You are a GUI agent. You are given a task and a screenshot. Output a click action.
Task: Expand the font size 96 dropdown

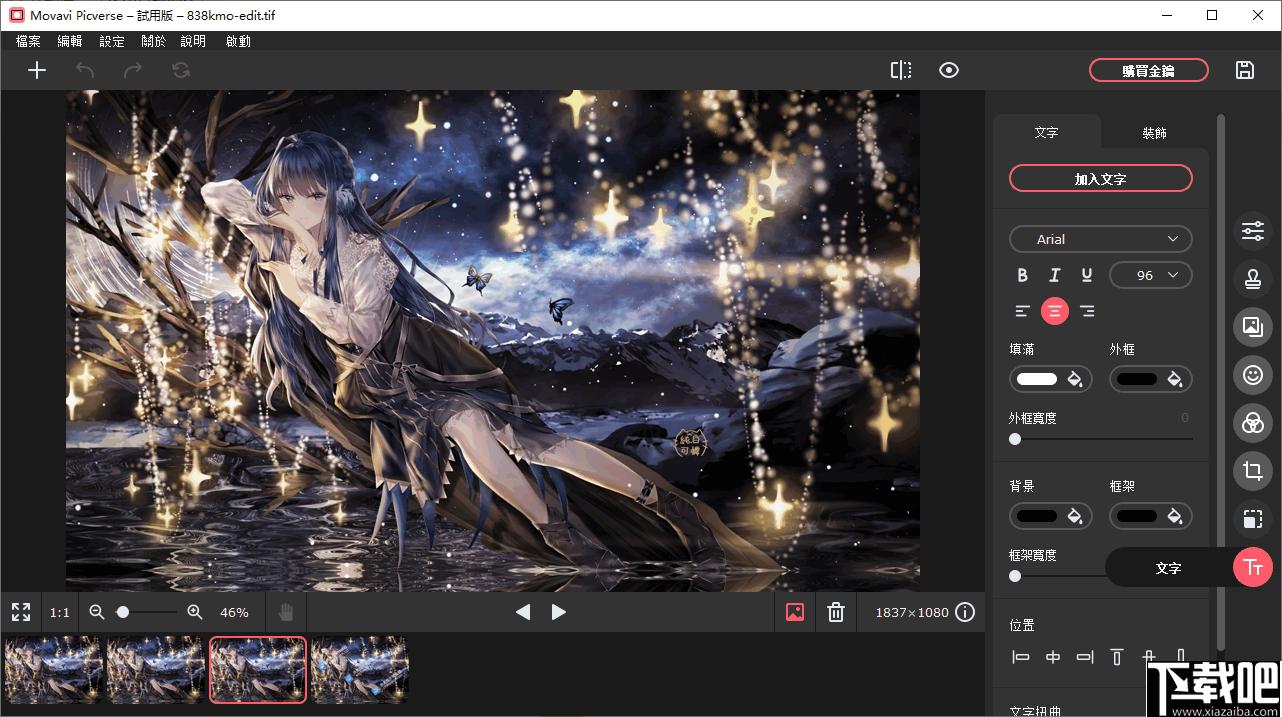[1150, 275]
